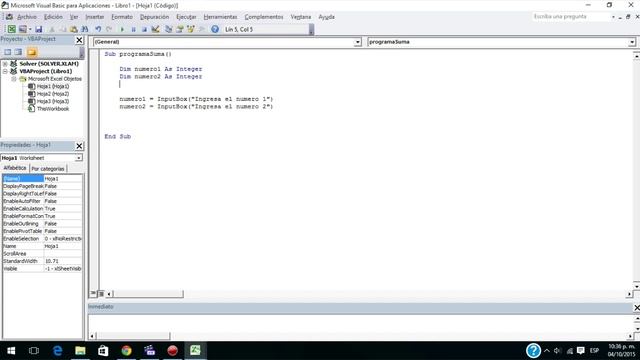Open the Herramientas menu
Viewport: 640px width, 360px height.
pyautogui.click(x=220, y=17)
